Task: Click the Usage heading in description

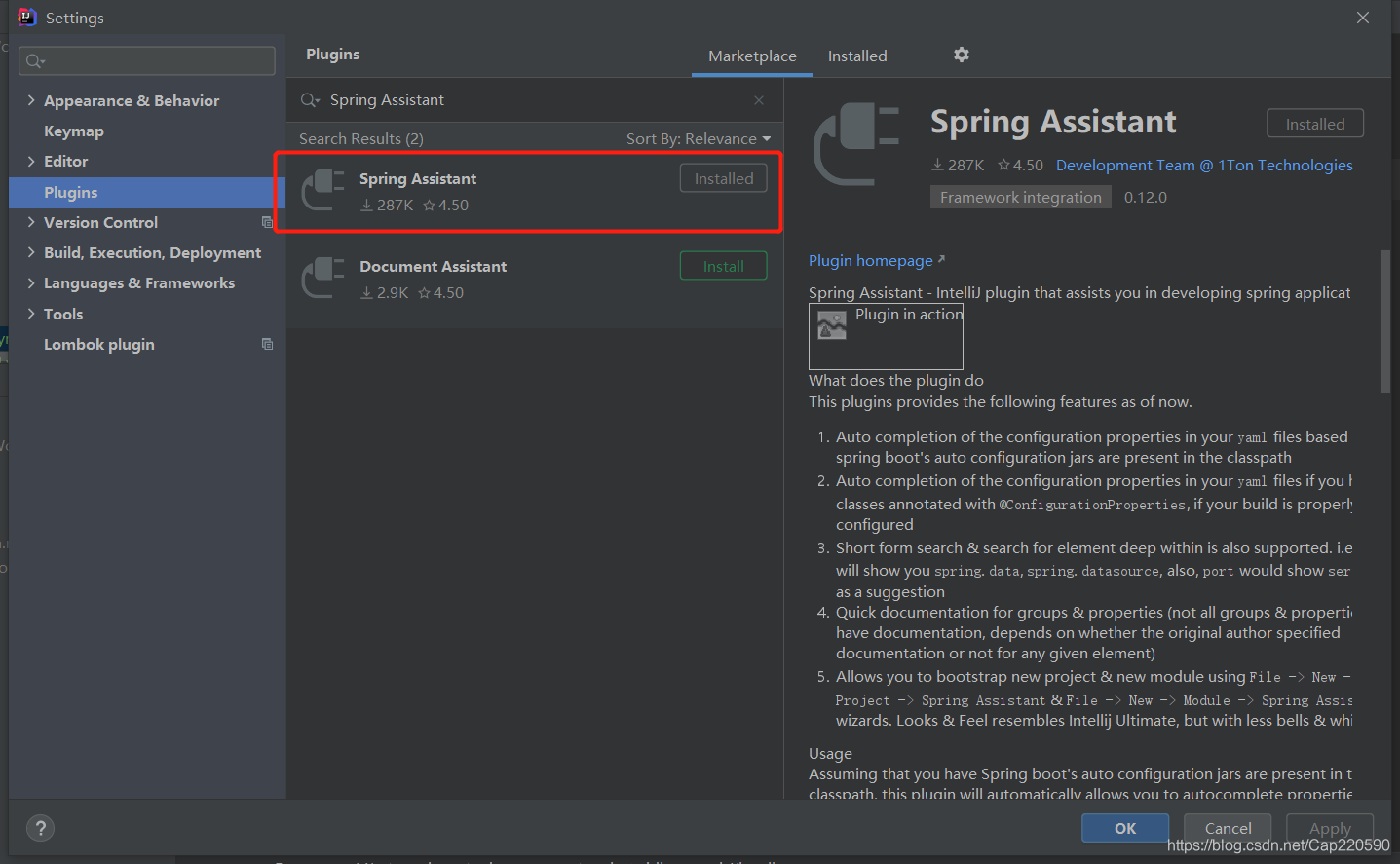Action: click(830, 754)
